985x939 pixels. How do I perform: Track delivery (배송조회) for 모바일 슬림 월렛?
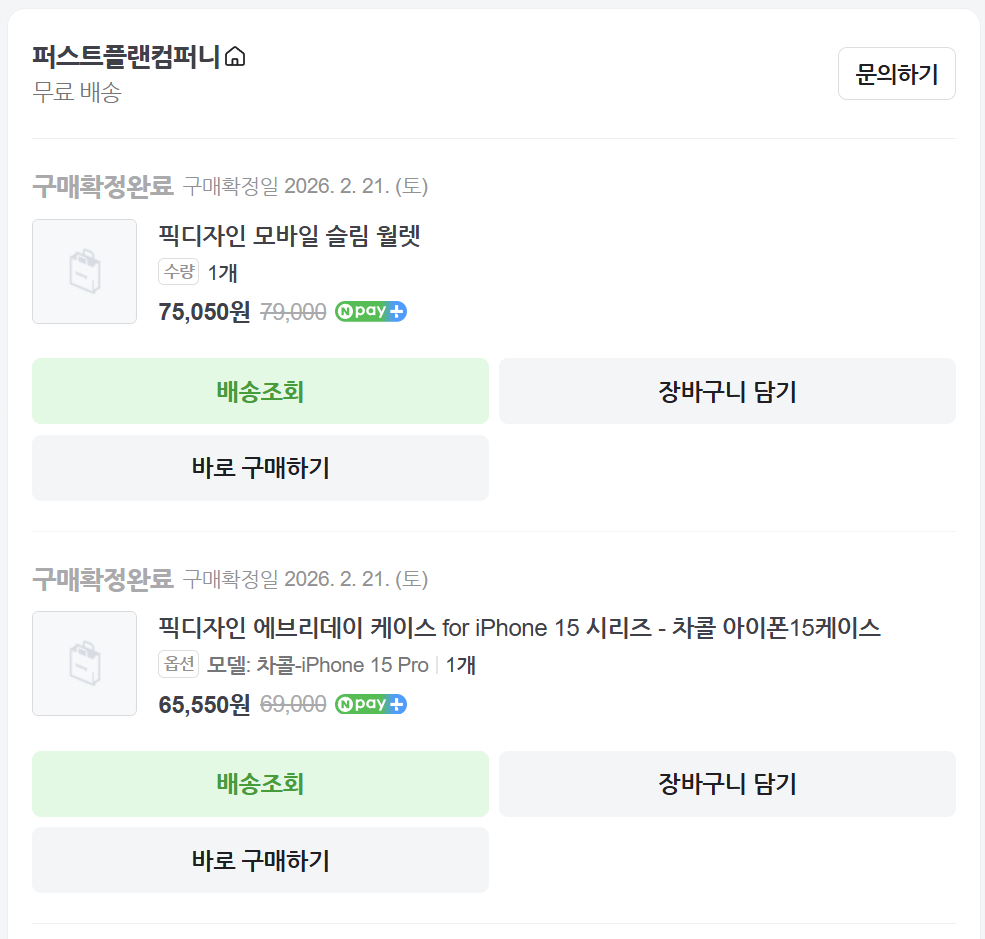(x=260, y=391)
